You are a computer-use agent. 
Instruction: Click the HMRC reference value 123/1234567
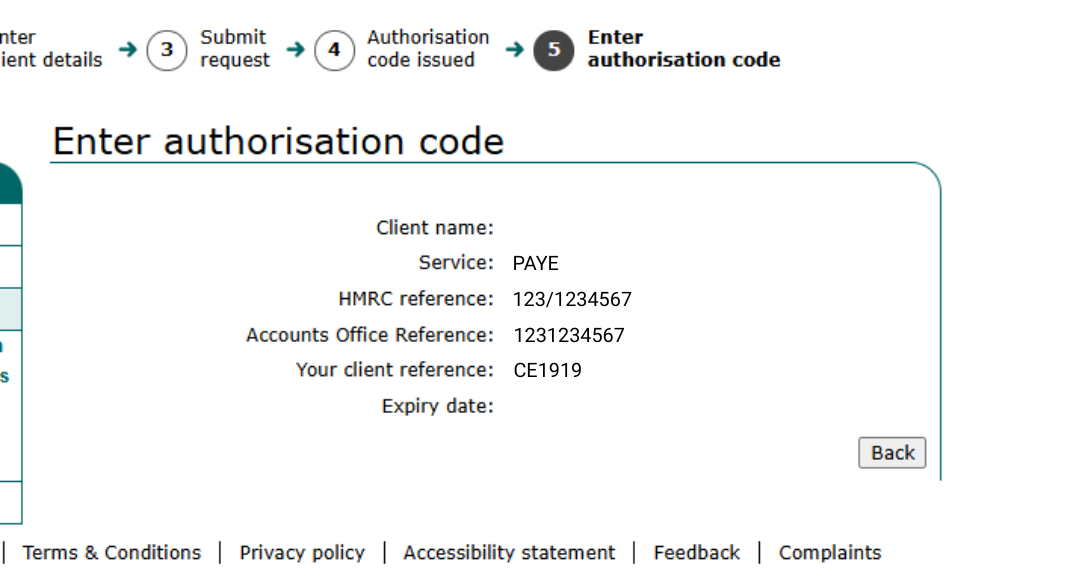point(572,299)
